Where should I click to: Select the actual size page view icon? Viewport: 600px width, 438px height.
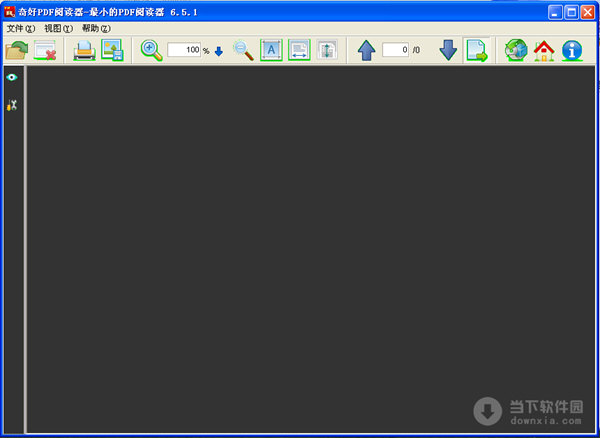coord(271,50)
